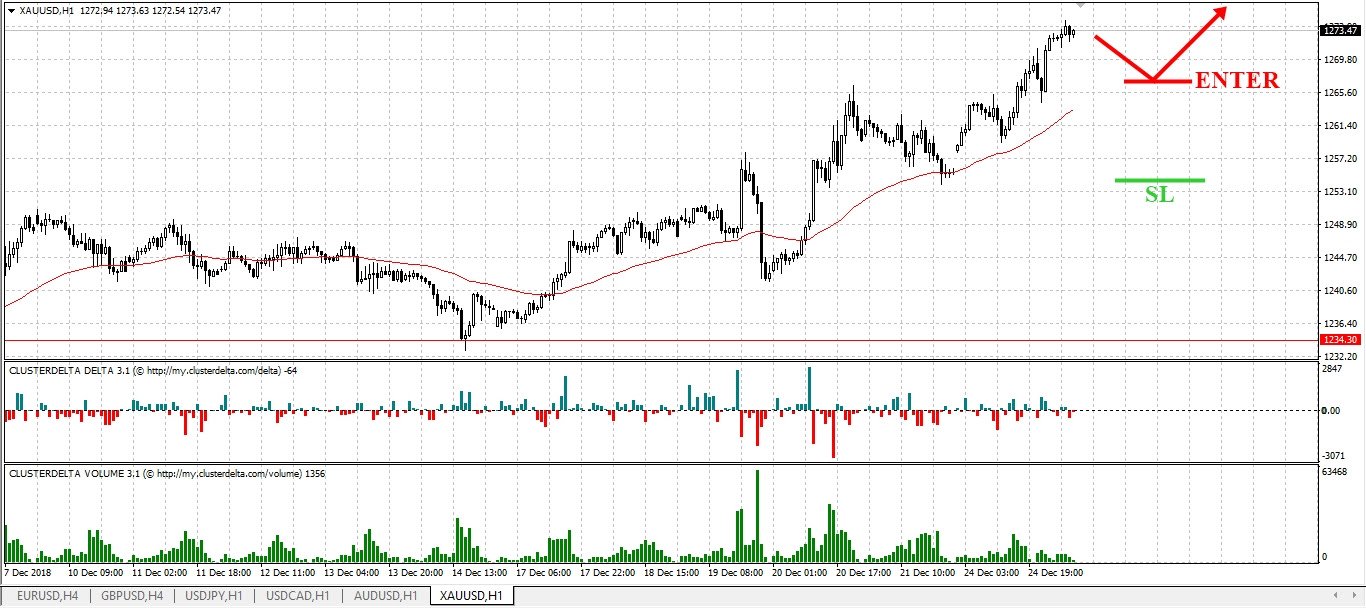Select the green SL text label
Image resolution: width=1366 pixels, height=608 pixels.
(x=1159, y=195)
